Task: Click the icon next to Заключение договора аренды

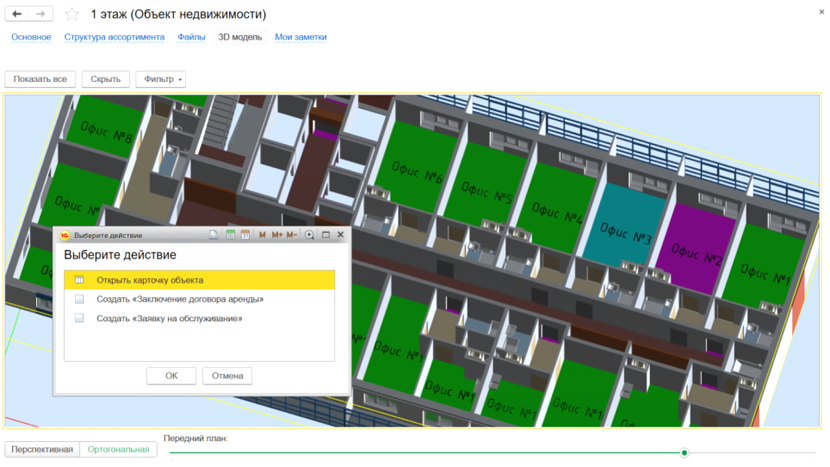Action: click(x=79, y=299)
